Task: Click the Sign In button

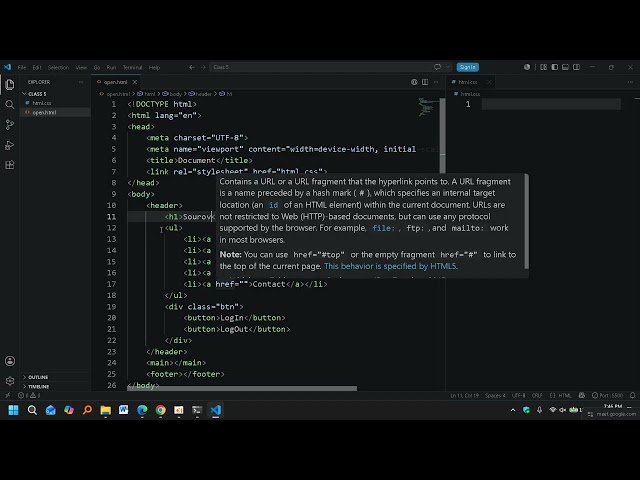Action: [468, 67]
